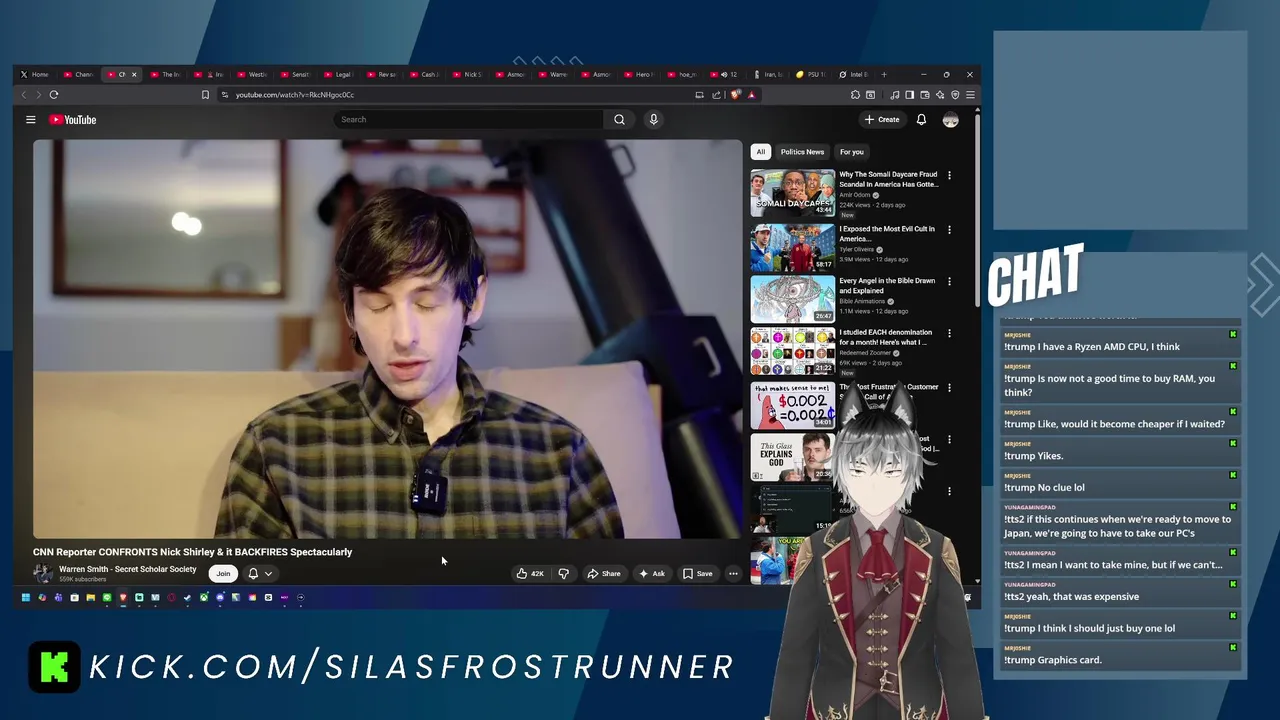Click the browser address bar URL
Screen dimensions: 1280x720
tap(295, 94)
